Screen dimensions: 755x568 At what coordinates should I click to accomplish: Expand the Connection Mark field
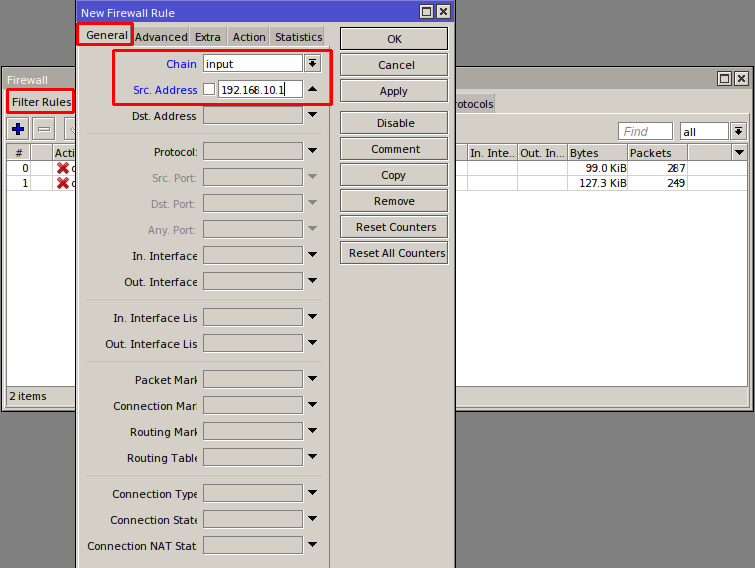pos(312,405)
